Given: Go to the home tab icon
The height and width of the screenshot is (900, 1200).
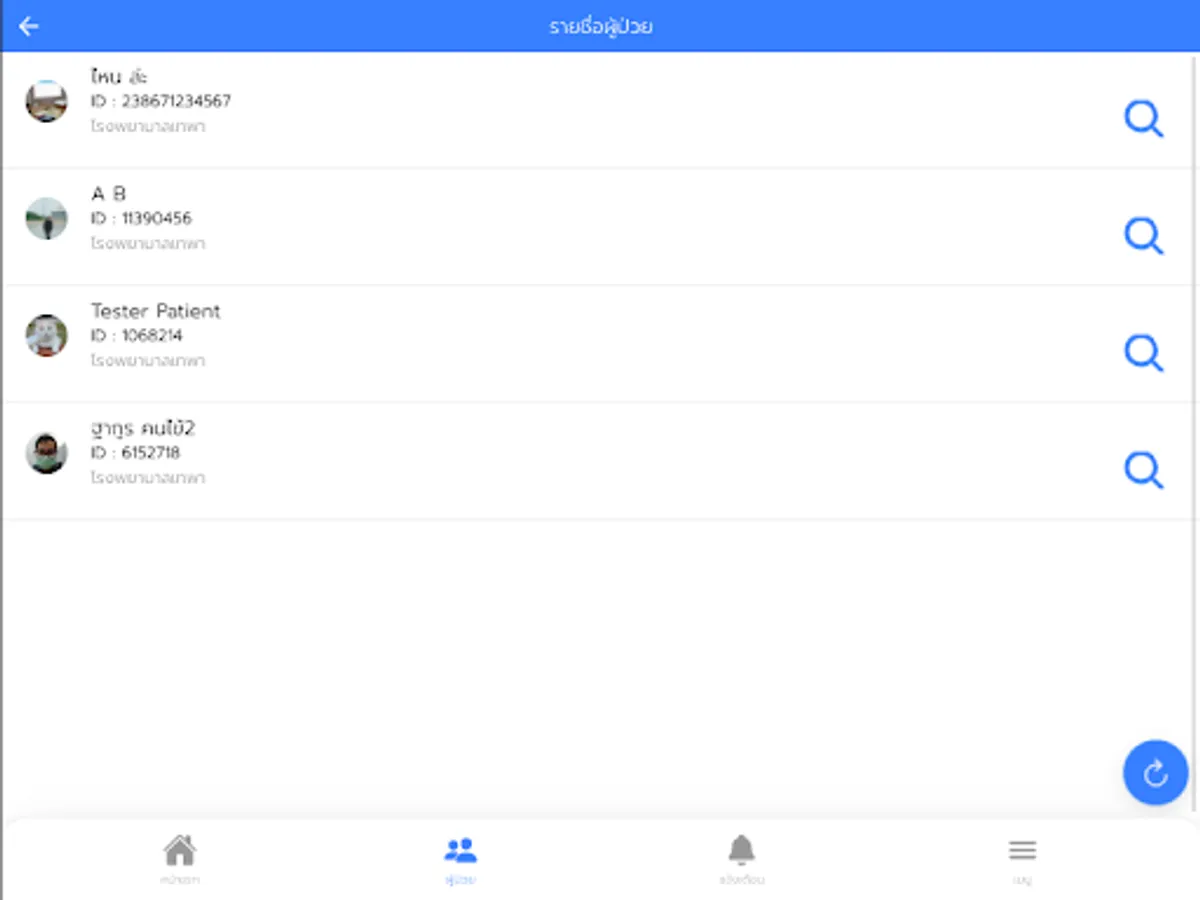Looking at the screenshot, I should click(x=180, y=851).
